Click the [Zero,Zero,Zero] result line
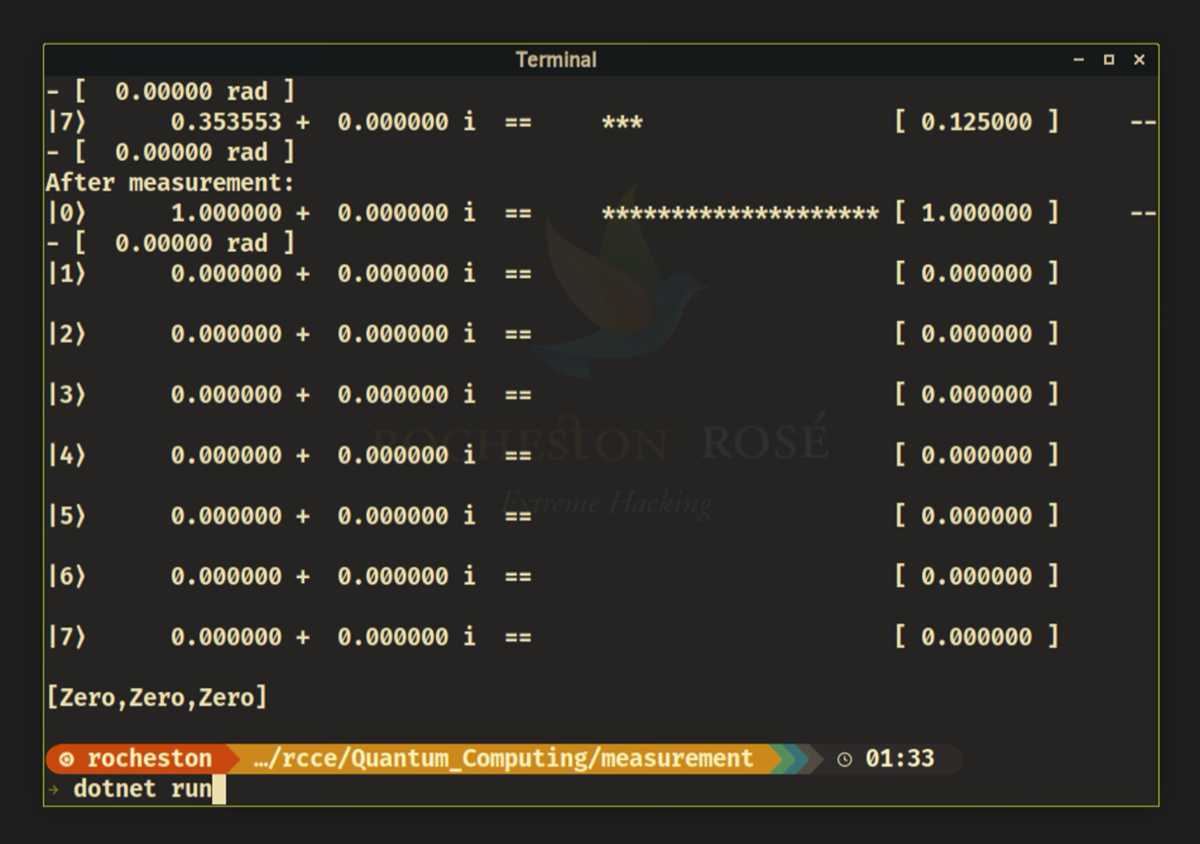Image resolution: width=1200 pixels, height=844 pixels. pos(157,697)
